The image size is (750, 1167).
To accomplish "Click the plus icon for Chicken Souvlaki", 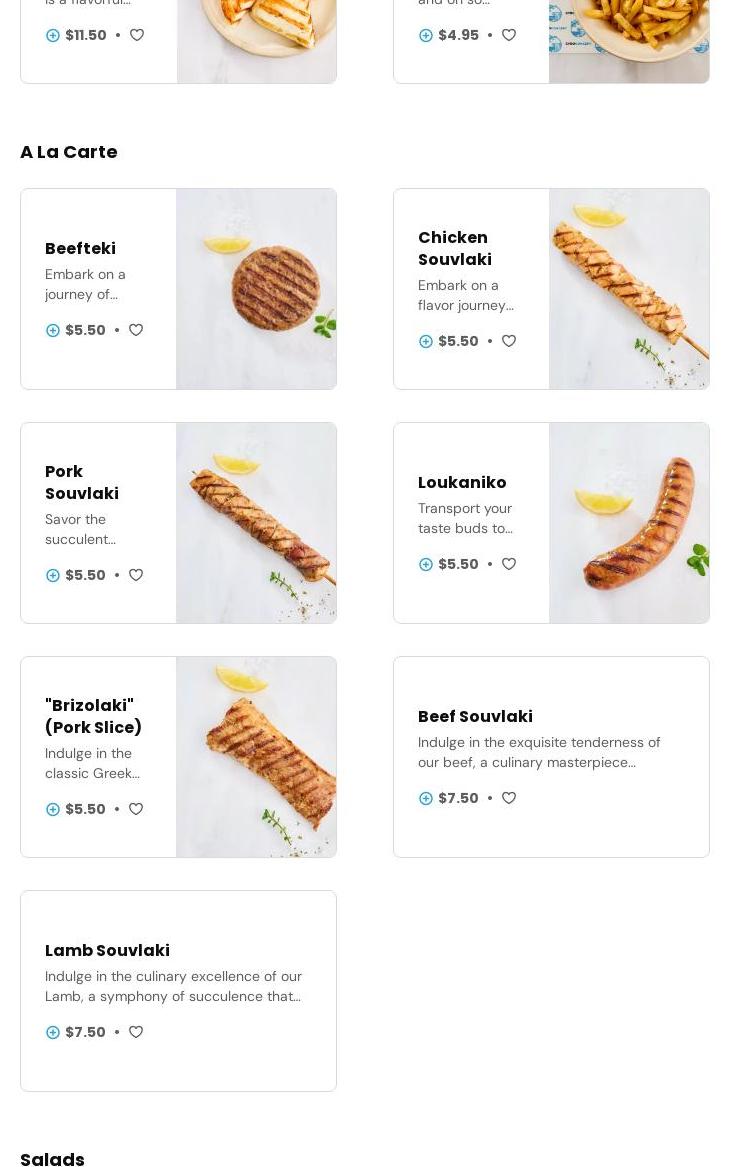I will pos(426,342).
